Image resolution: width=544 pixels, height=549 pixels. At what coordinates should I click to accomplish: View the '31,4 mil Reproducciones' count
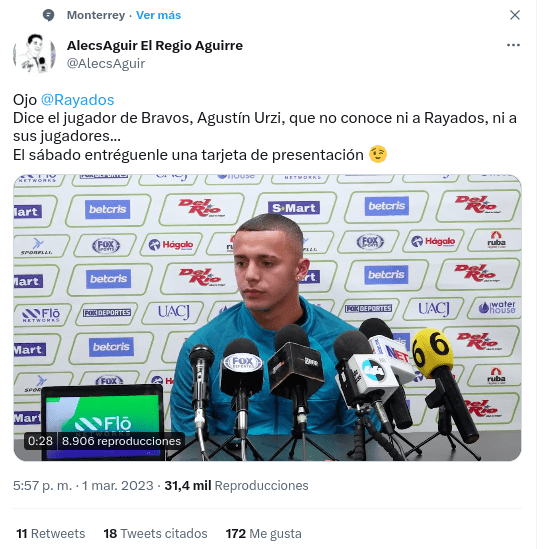pyautogui.click(x=236, y=486)
